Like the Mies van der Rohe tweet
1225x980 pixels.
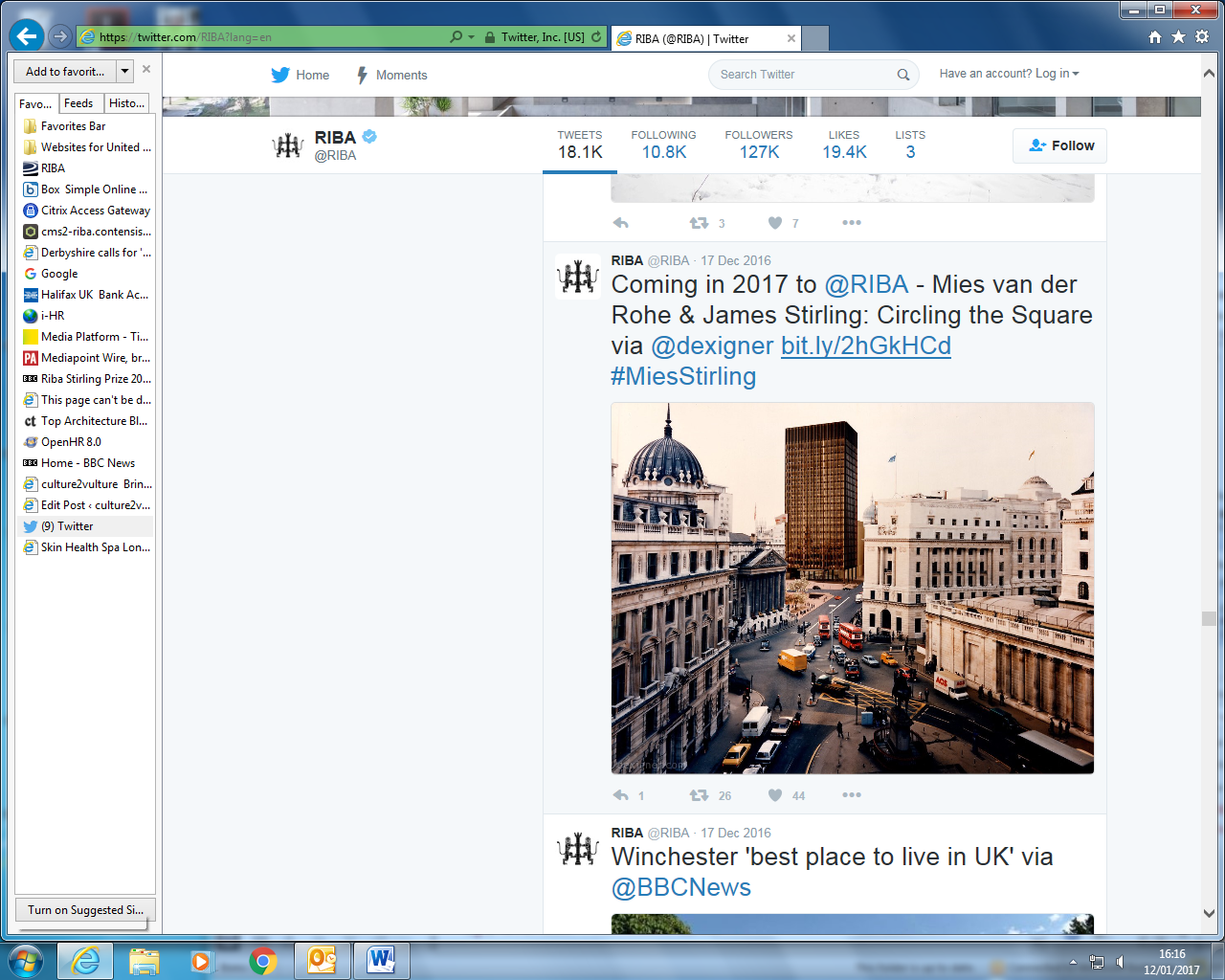pyautogui.click(x=775, y=795)
